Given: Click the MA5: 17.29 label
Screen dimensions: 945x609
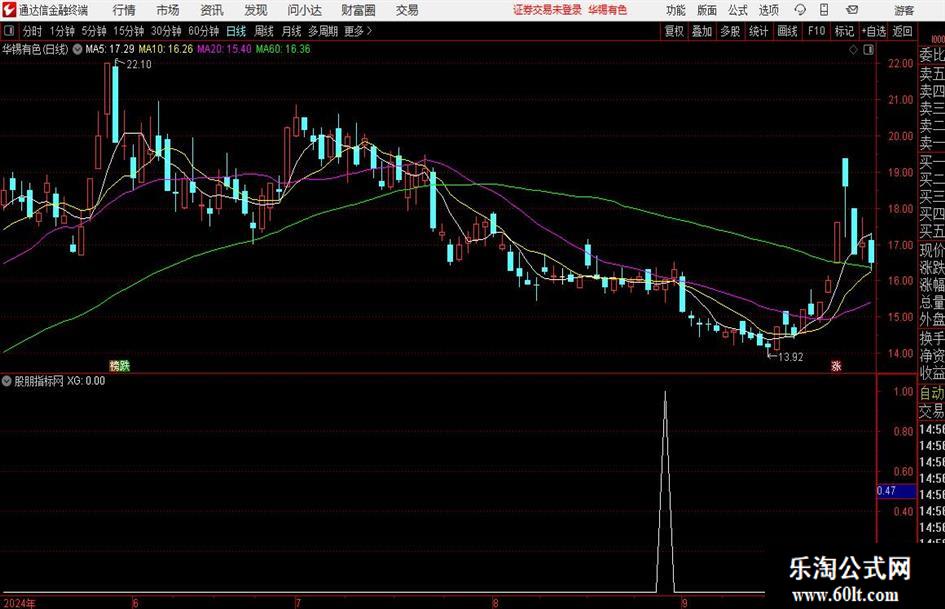Looking at the screenshot, I should 110,49.
